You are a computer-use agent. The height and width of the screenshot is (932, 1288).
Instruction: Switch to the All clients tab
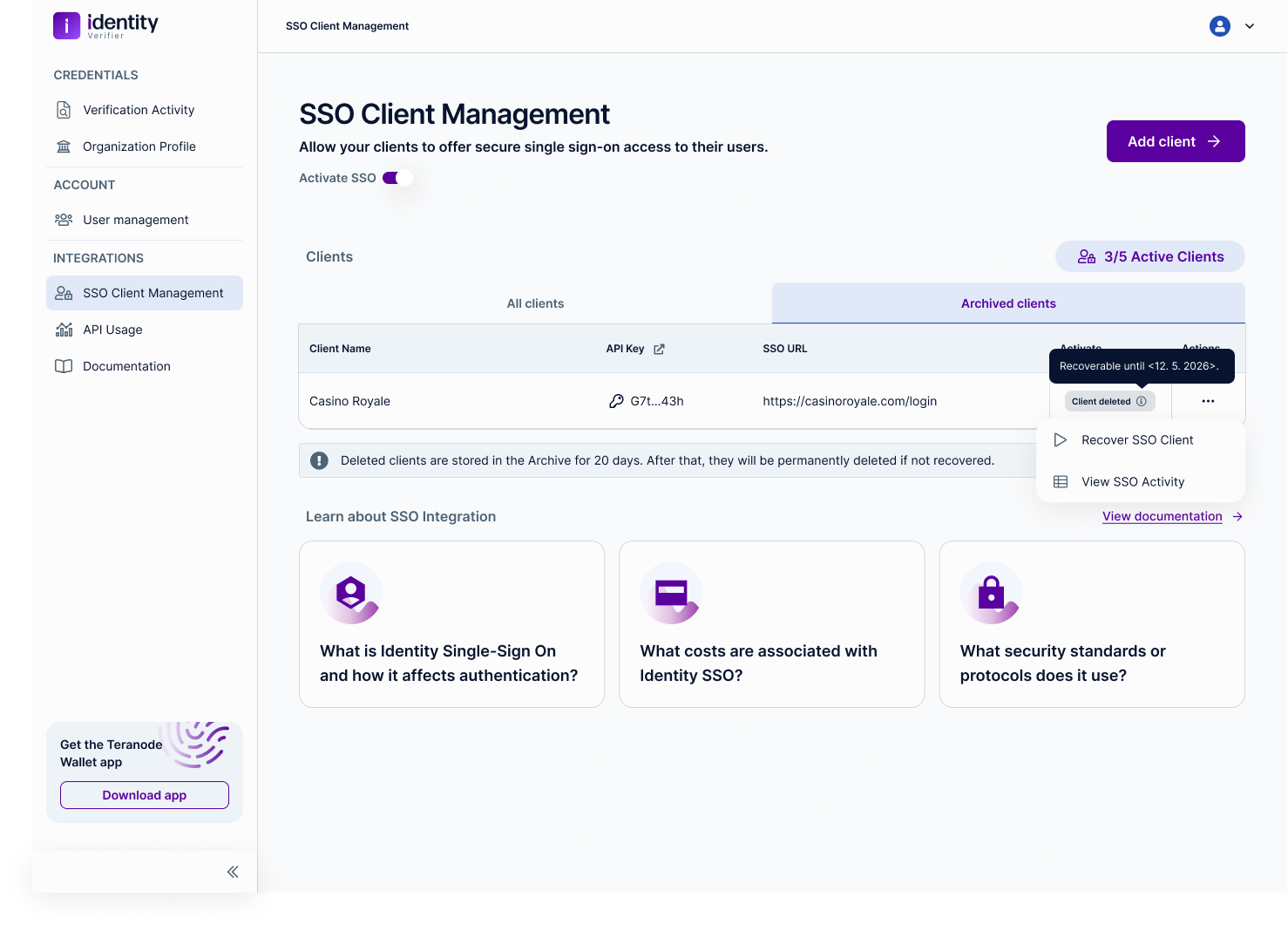point(535,303)
